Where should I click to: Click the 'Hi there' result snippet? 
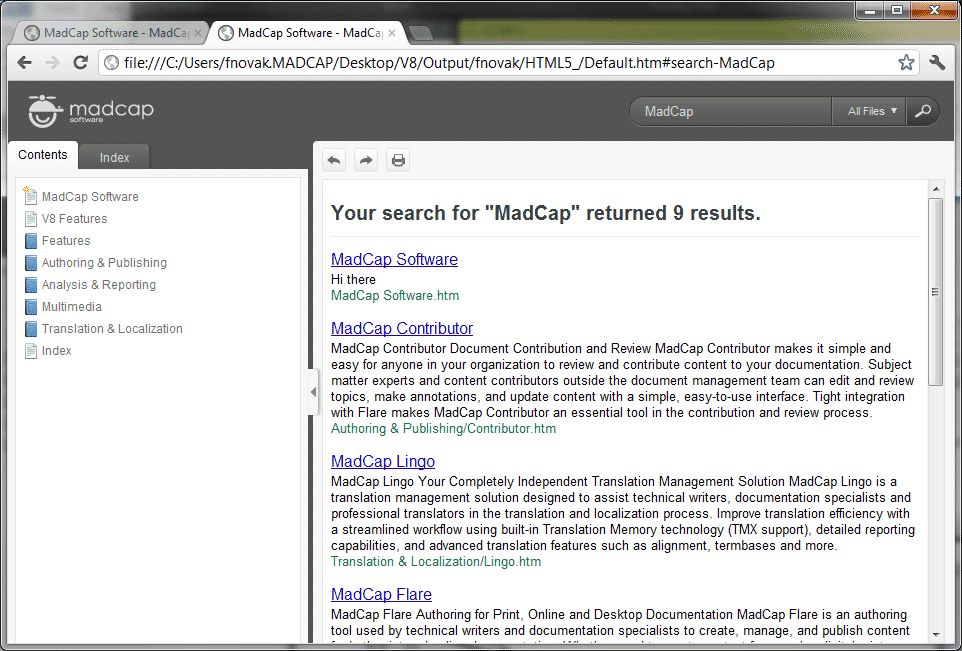click(x=353, y=280)
